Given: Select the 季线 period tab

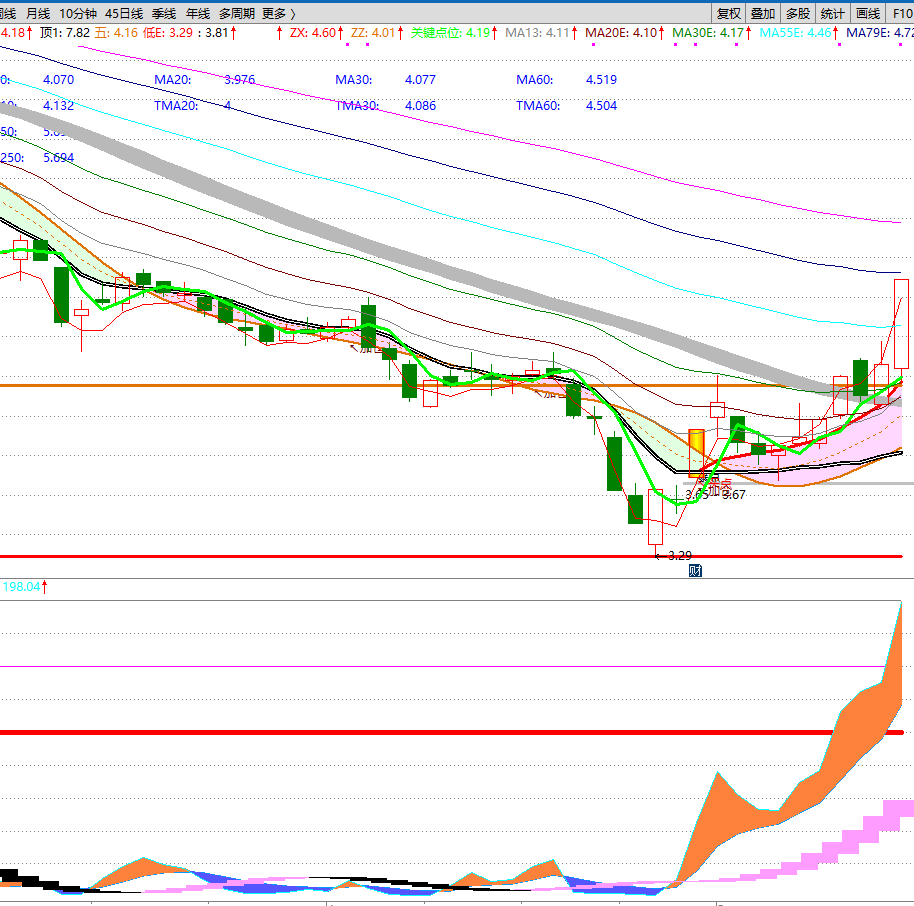Looking at the screenshot, I should 164,13.
